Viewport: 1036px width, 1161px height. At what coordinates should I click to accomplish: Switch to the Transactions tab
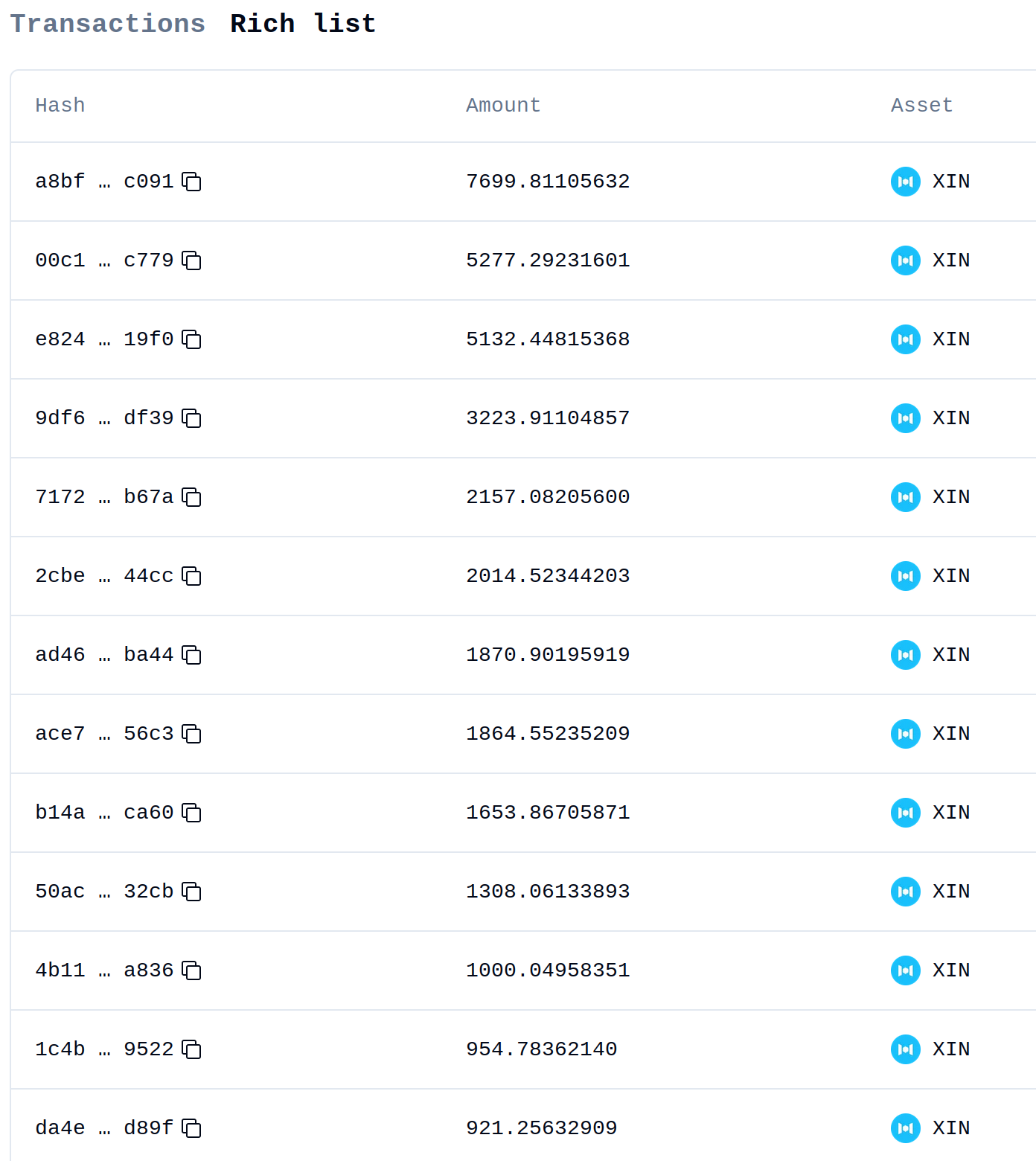tap(108, 24)
